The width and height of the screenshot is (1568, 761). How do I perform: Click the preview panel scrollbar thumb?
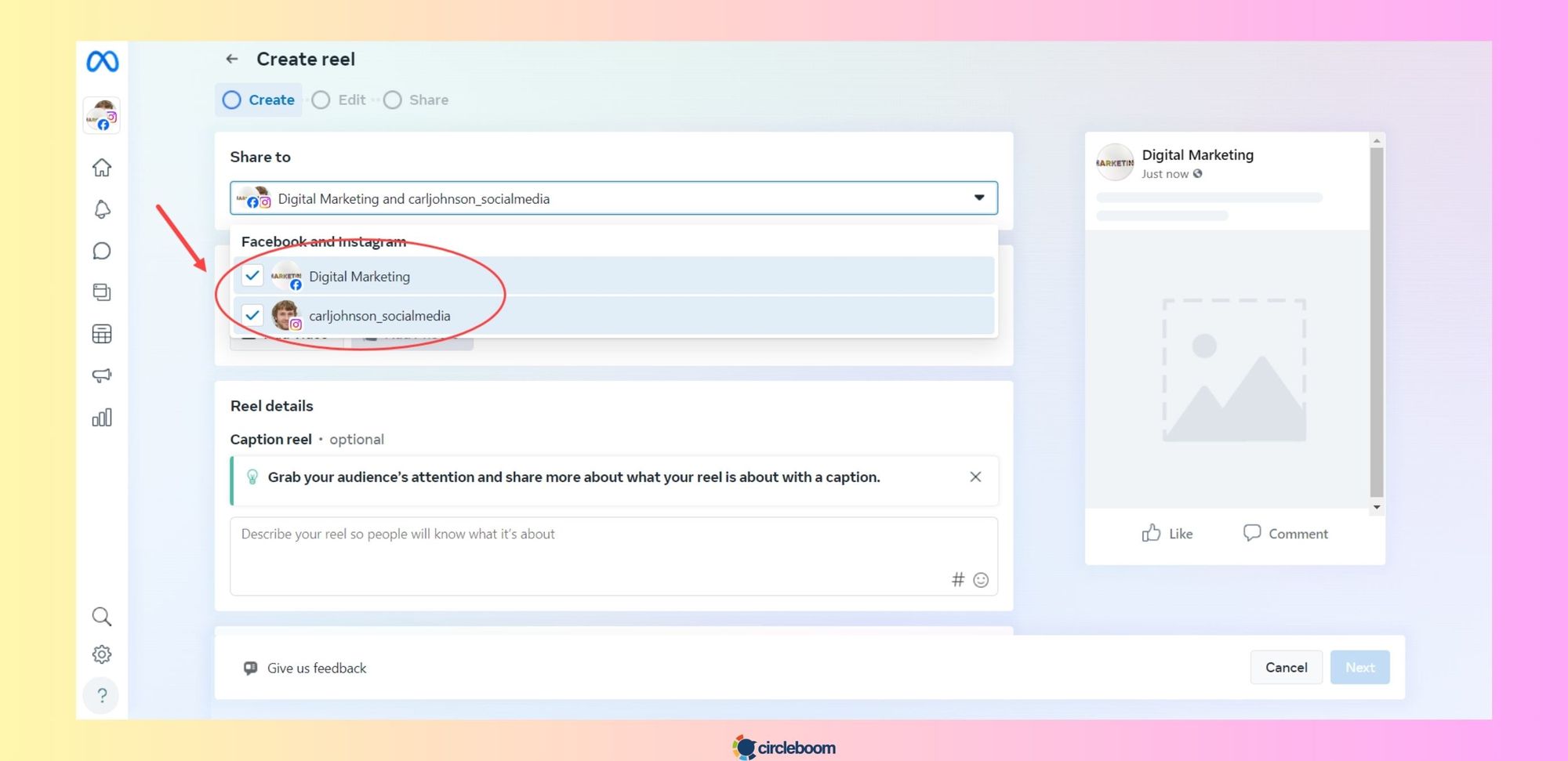click(x=1377, y=322)
